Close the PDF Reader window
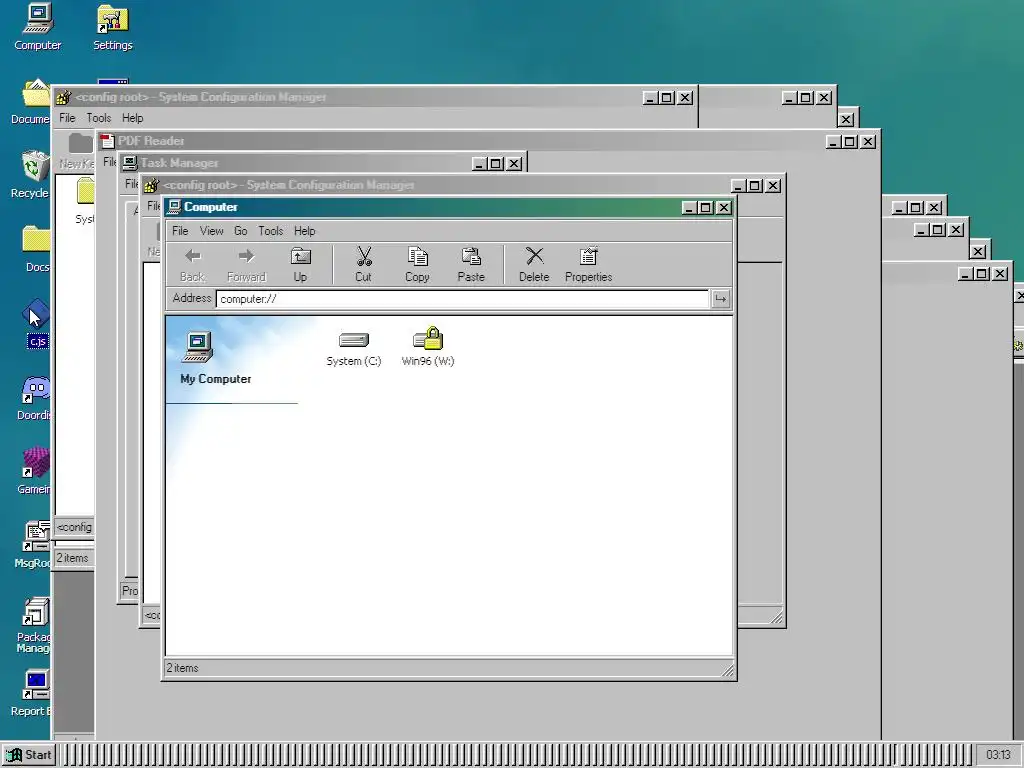The image size is (1024, 768). (x=868, y=142)
